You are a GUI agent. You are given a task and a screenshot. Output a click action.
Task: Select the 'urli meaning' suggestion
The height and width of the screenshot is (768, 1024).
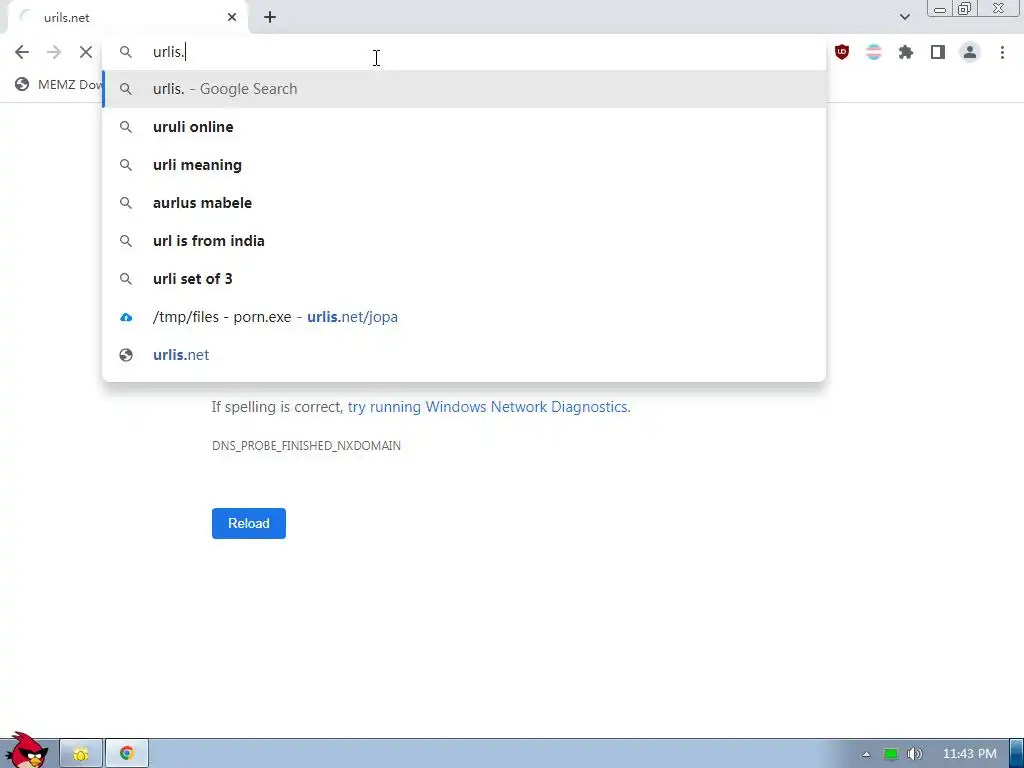pos(464,165)
